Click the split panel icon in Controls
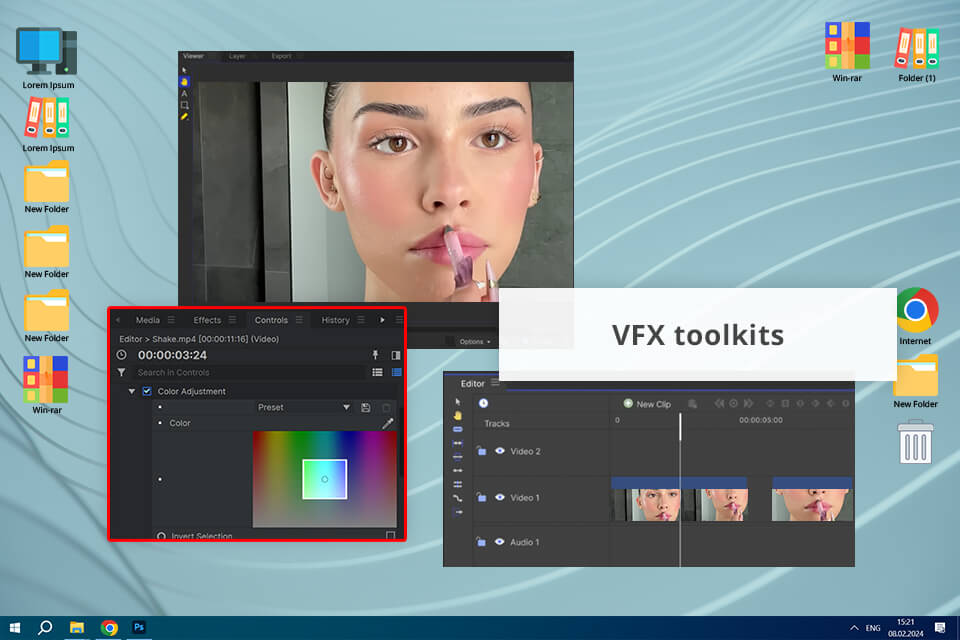 click(x=396, y=355)
